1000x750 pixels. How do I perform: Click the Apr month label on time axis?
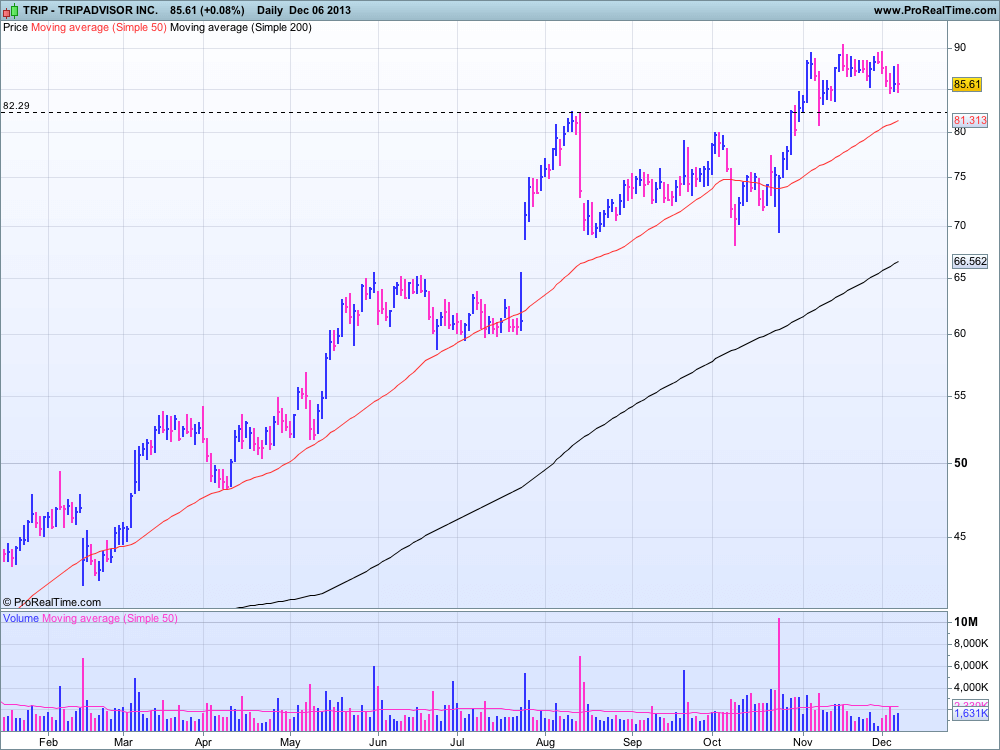[x=203, y=742]
